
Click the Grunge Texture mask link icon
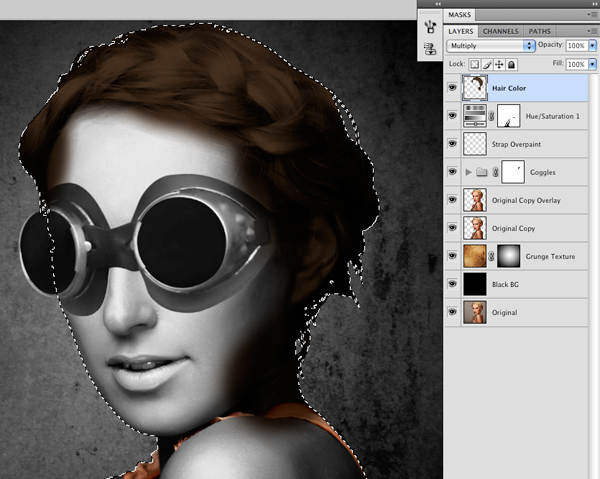pyautogui.click(x=491, y=256)
